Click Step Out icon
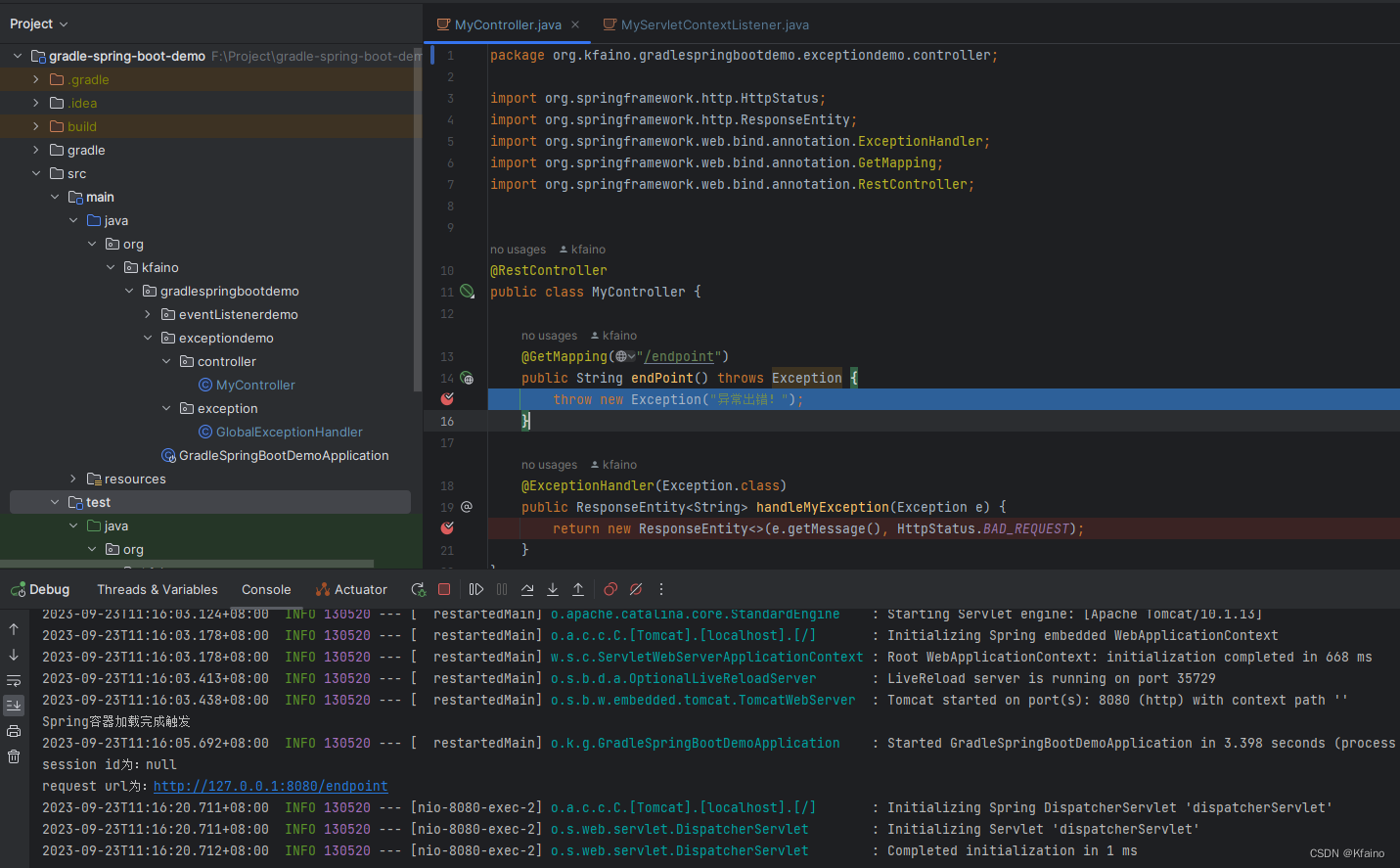1400x868 pixels. click(578, 589)
